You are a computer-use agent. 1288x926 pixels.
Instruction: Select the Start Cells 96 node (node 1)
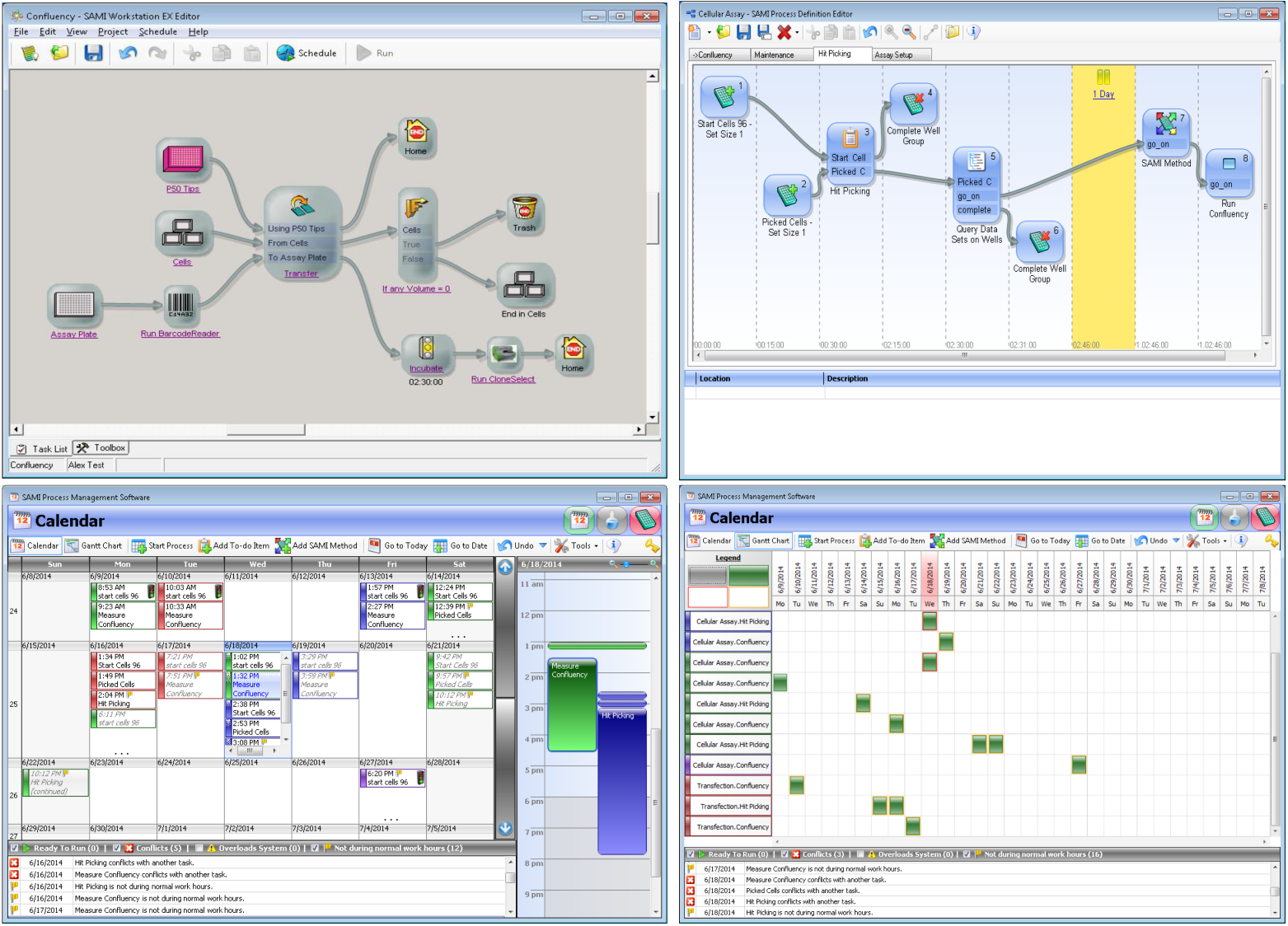click(724, 97)
